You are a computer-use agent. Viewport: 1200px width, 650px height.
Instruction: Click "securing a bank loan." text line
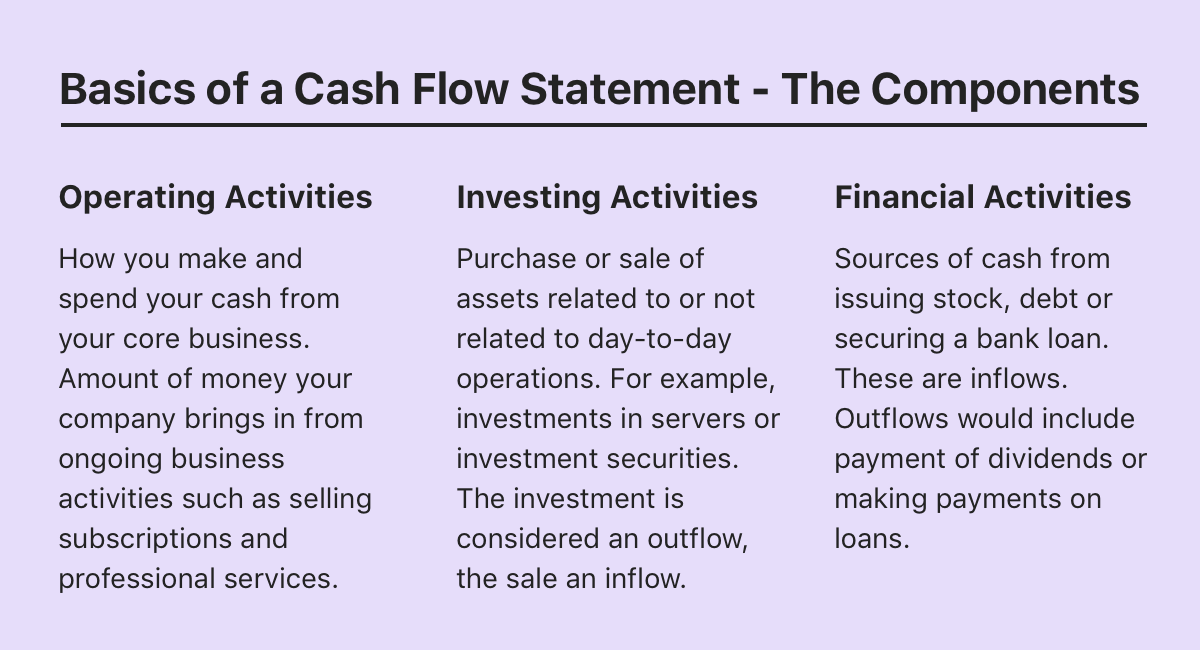[x=972, y=339]
